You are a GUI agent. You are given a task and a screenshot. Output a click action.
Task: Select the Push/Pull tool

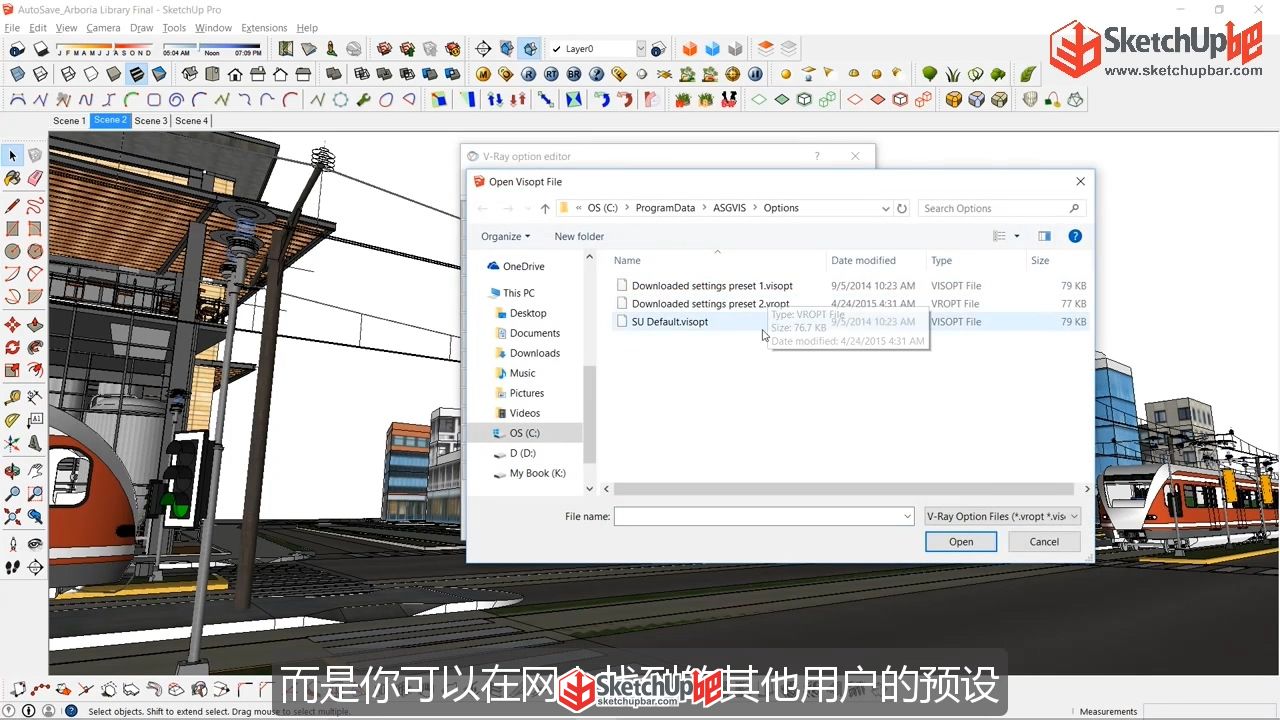35,325
